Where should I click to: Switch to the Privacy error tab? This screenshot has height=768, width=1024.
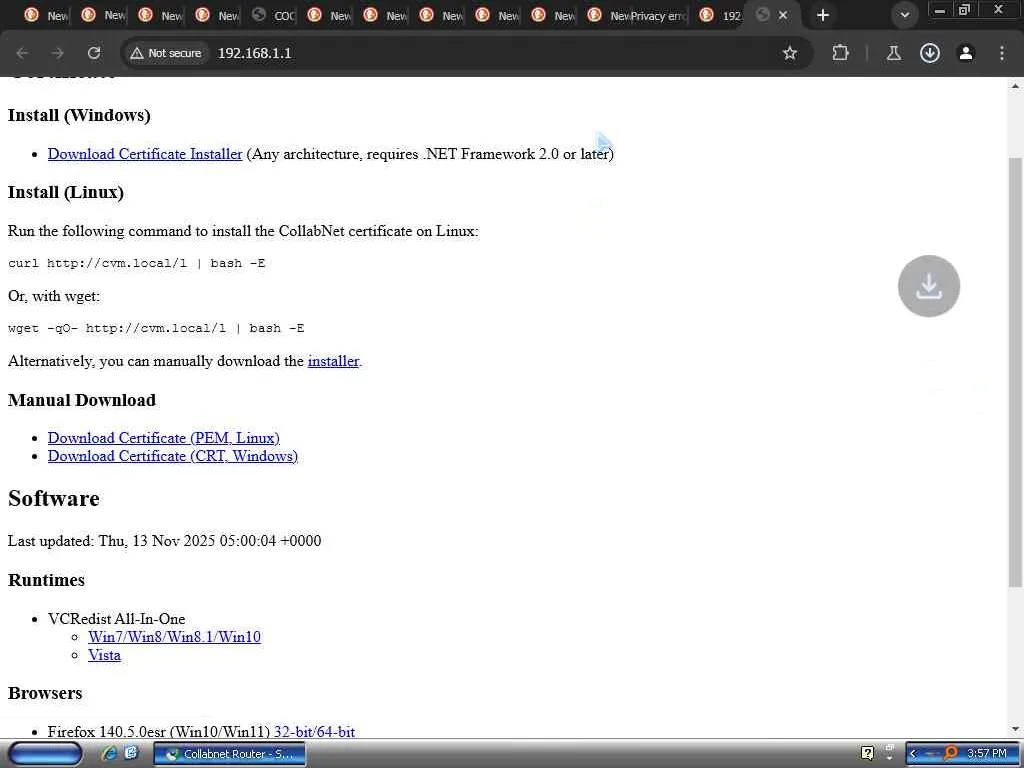pos(658,15)
